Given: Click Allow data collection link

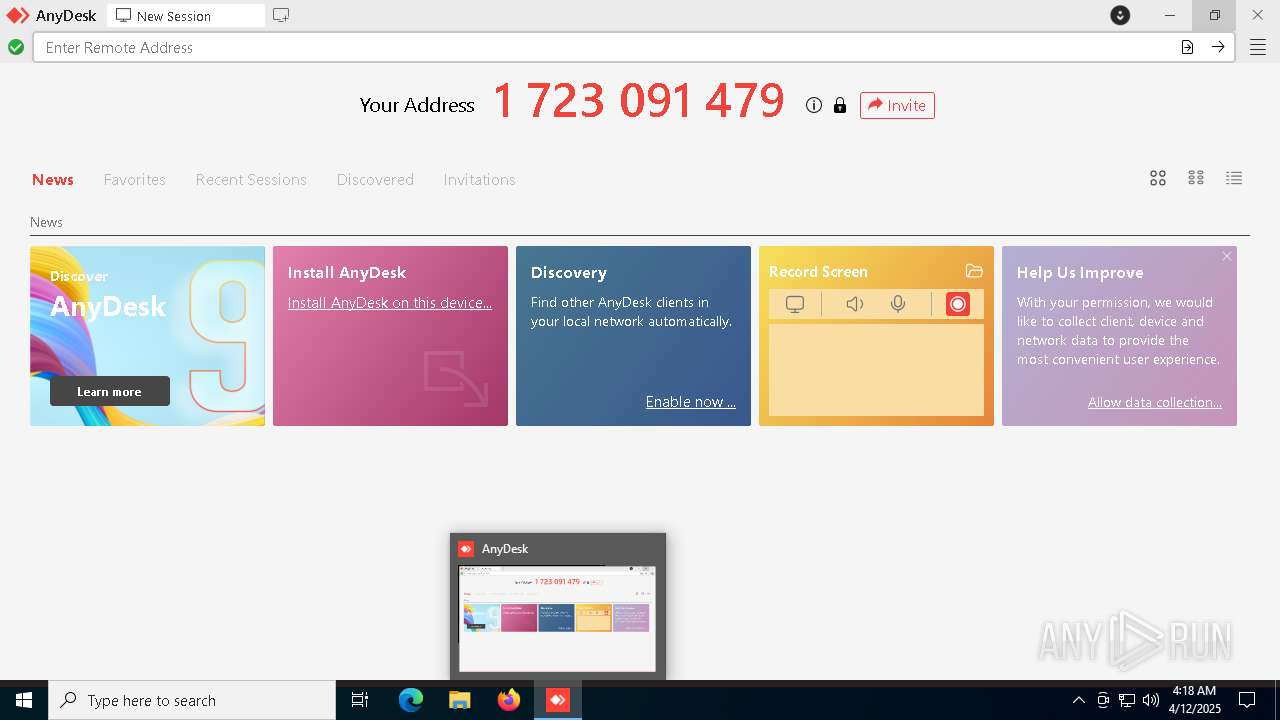Looking at the screenshot, I should [x=1155, y=402].
